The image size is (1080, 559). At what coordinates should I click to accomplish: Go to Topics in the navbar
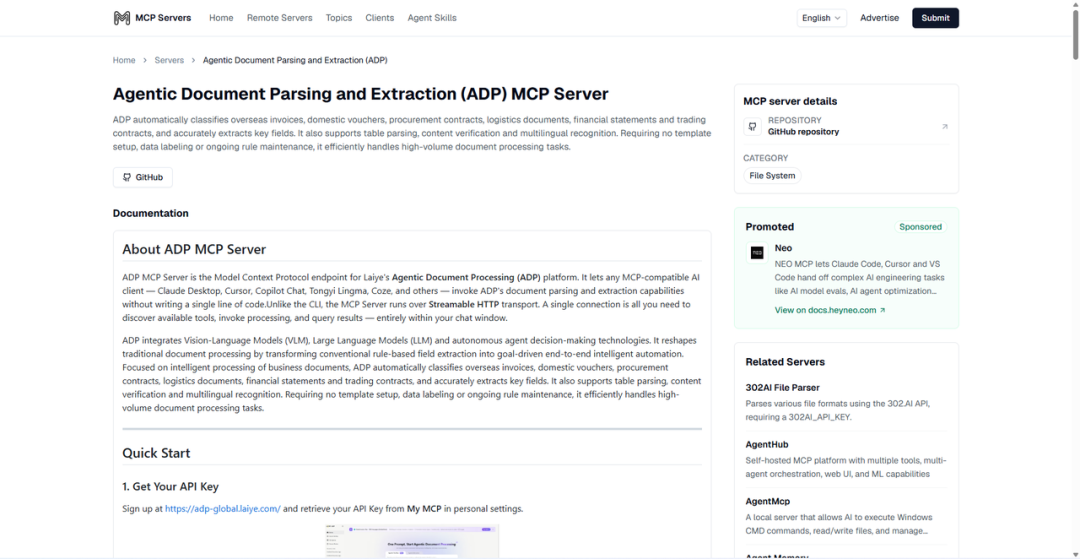pos(339,18)
